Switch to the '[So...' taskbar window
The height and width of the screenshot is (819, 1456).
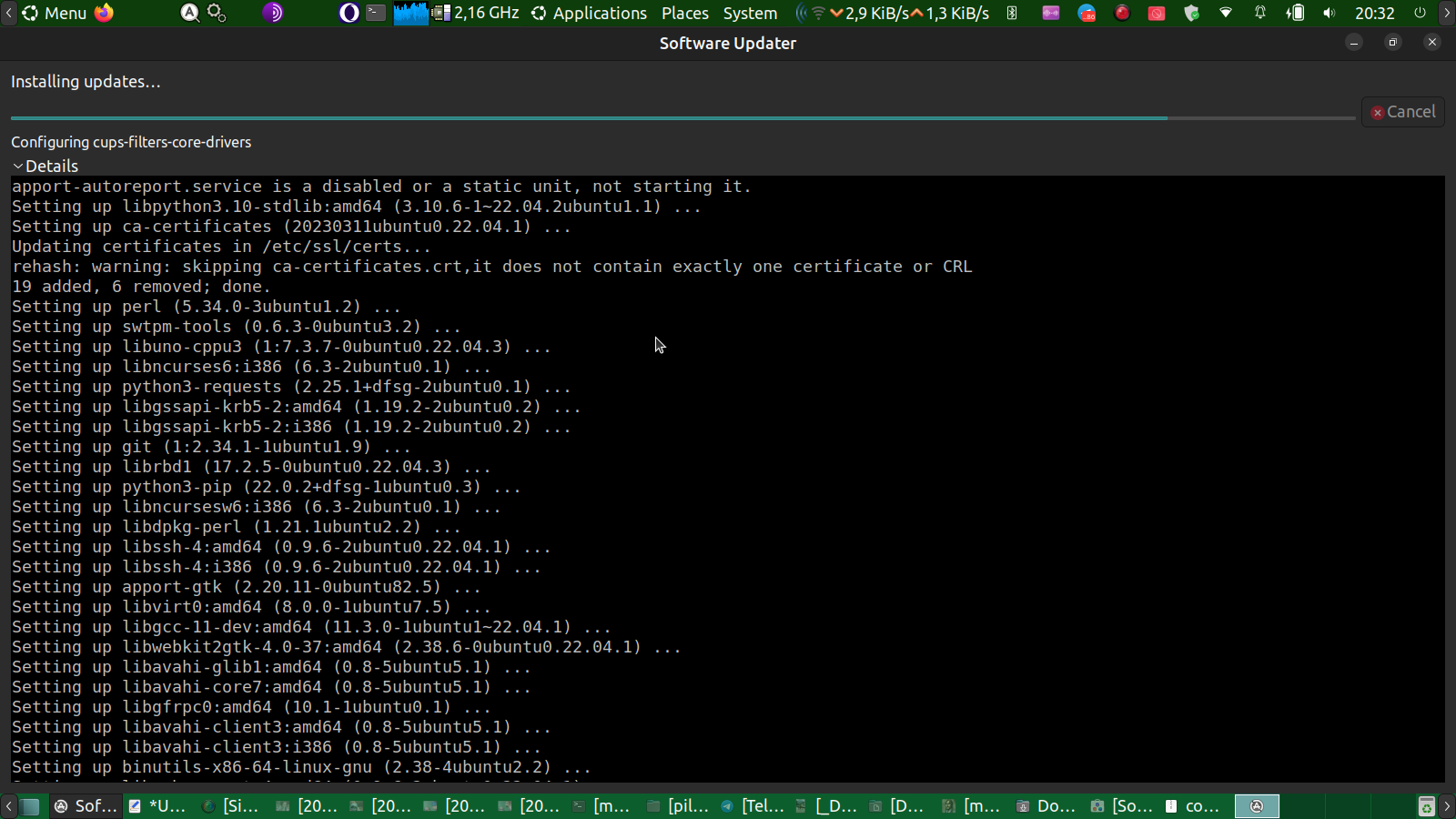point(1123,806)
